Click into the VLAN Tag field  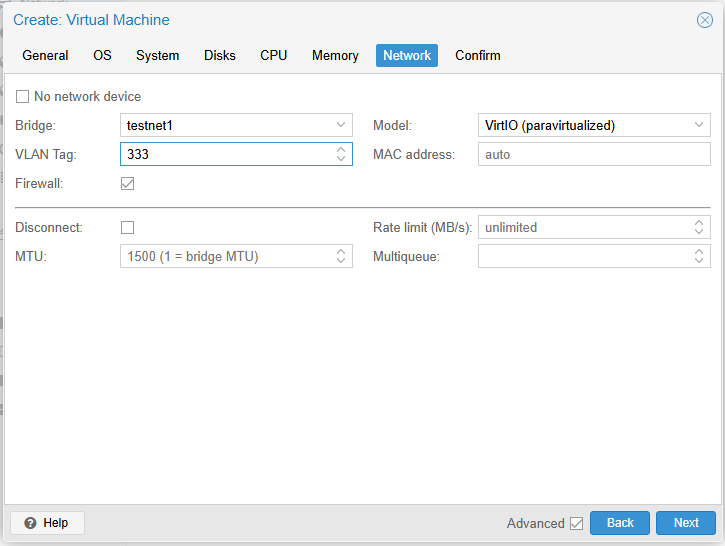(x=225, y=154)
